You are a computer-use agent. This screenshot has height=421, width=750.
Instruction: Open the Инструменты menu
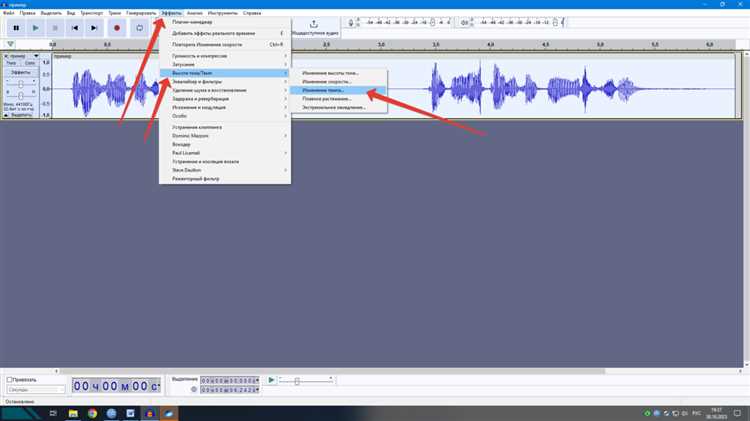[222, 13]
